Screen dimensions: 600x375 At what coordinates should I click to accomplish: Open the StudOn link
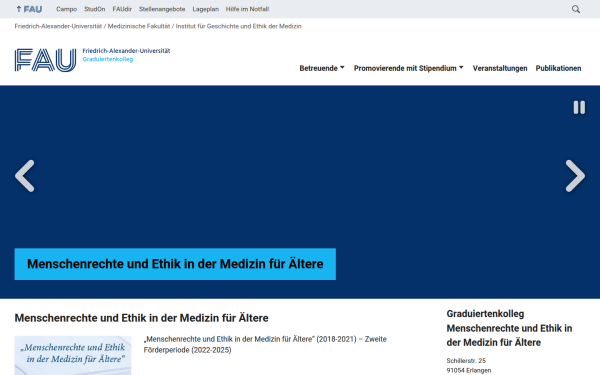pos(95,9)
